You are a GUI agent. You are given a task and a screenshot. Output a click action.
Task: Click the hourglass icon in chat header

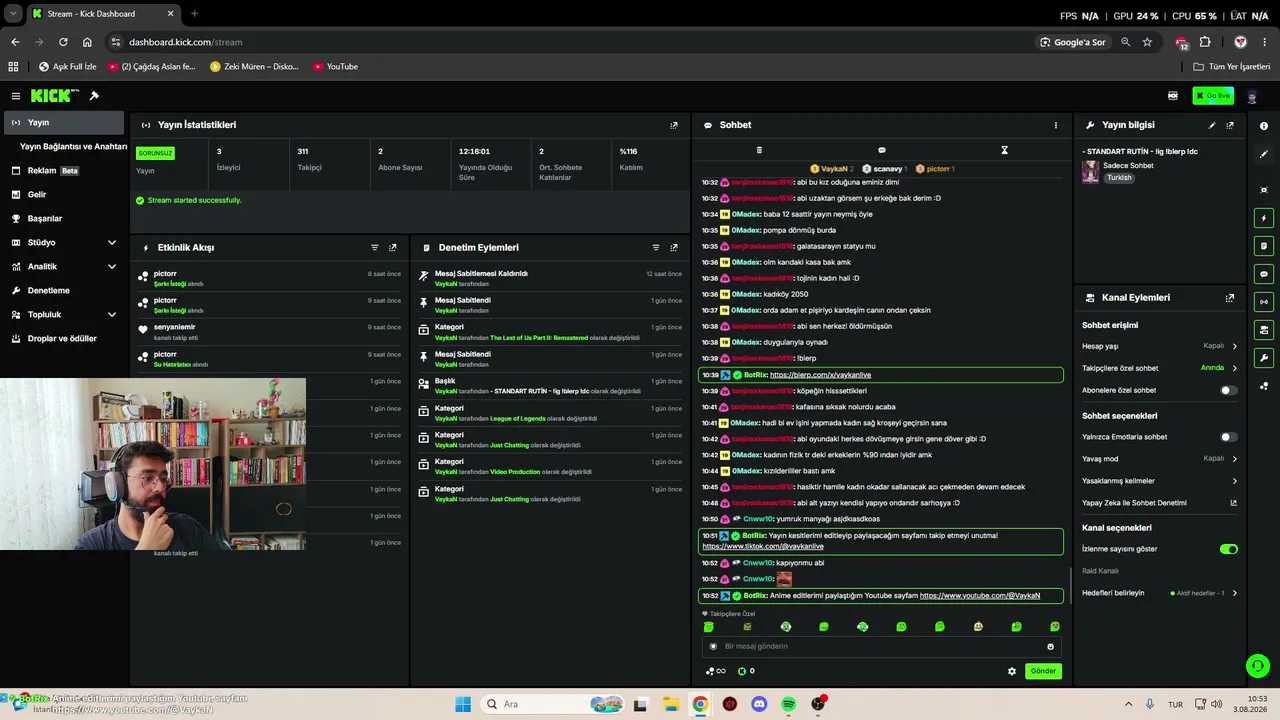tap(1004, 150)
